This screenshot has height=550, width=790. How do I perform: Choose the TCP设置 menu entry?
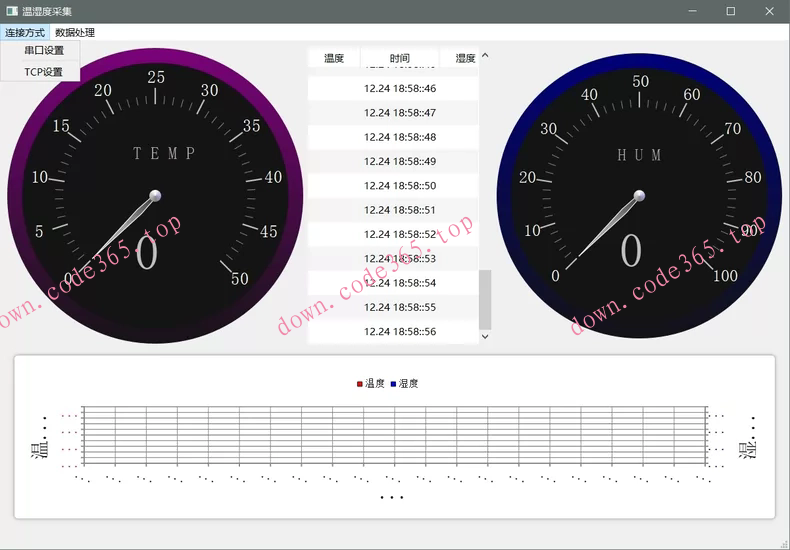tap(44, 72)
